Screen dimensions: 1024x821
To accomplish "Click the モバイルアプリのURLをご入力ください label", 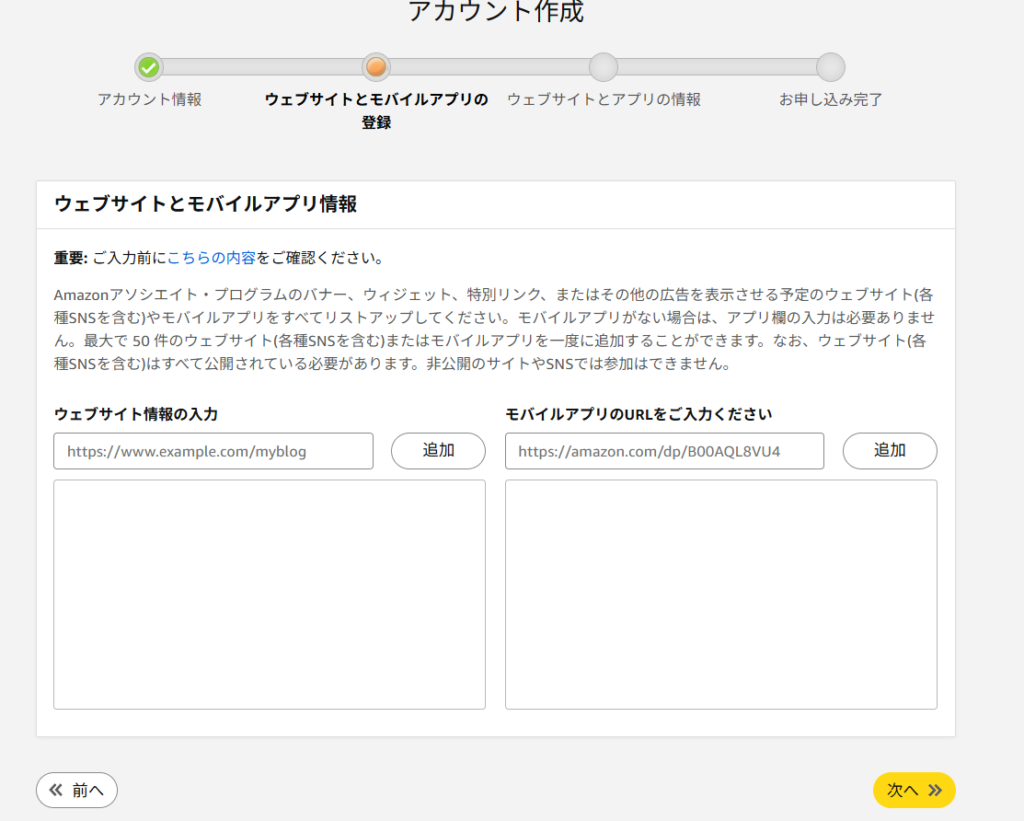I will click(x=638, y=414).
